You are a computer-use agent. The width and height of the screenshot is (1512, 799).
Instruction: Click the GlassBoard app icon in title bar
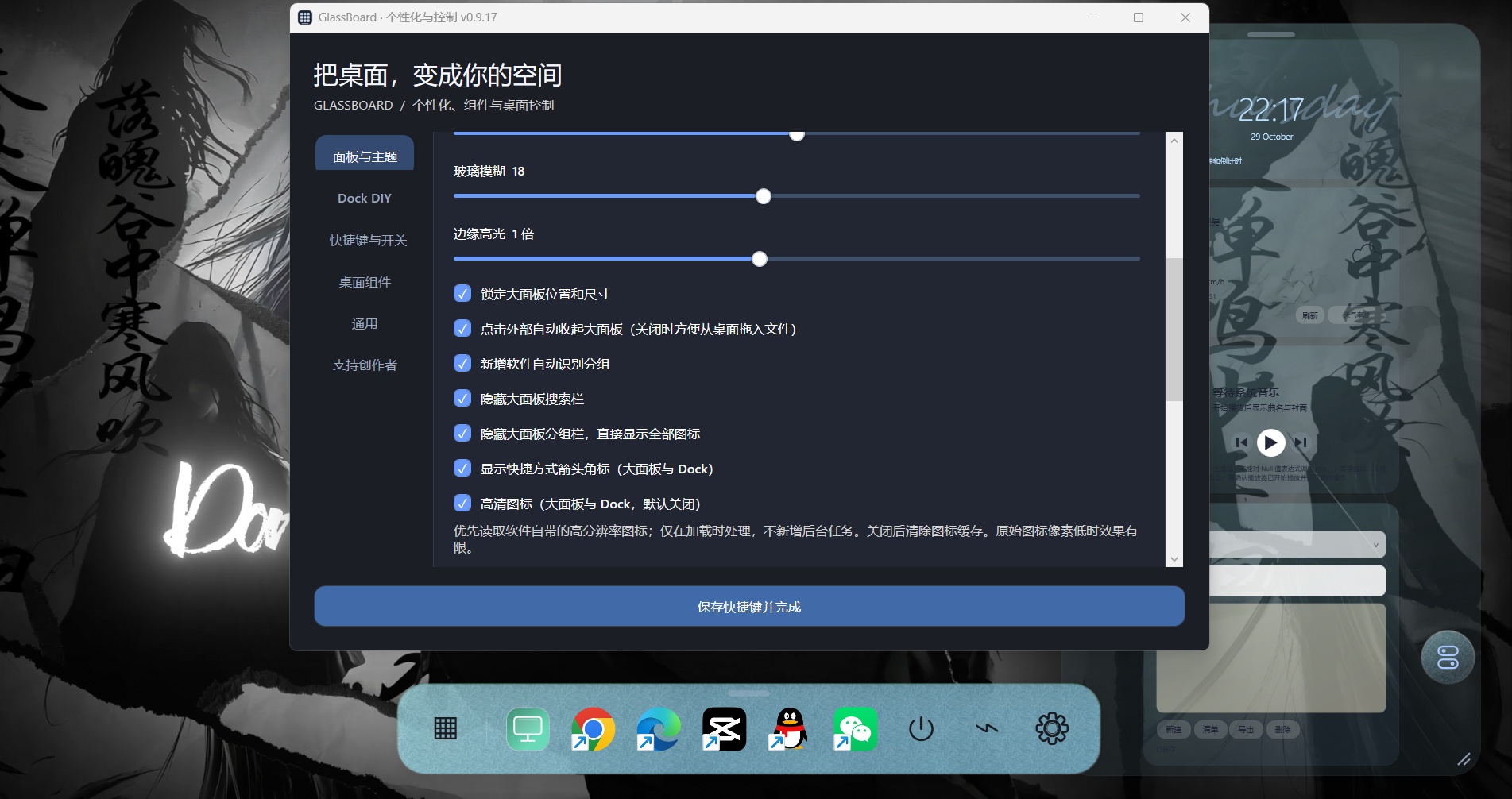pyautogui.click(x=305, y=17)
